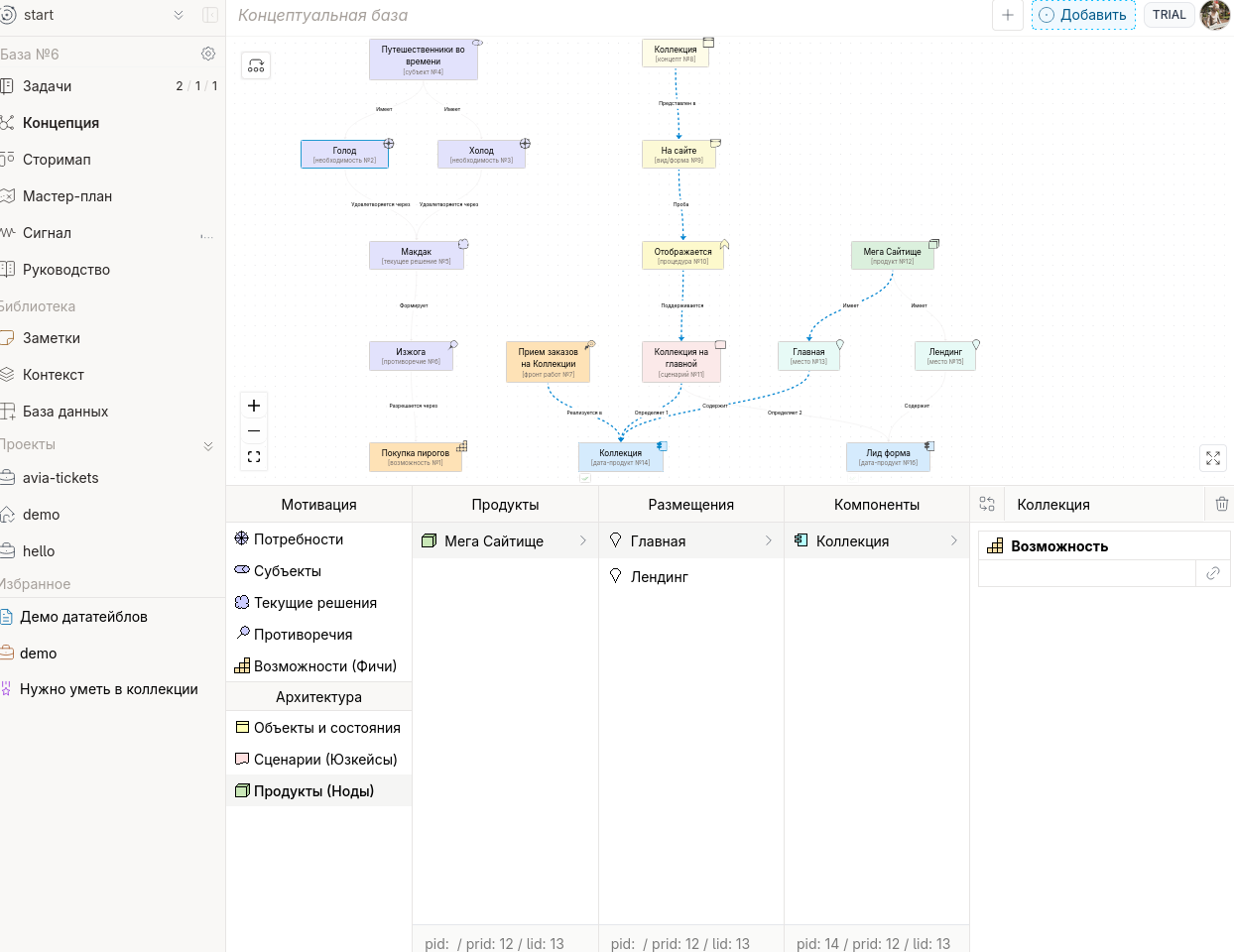Image resolution: width=1234 pixels, height=952 pixels.
Task: Collapse the left sidebar panel
Action: 210,15
